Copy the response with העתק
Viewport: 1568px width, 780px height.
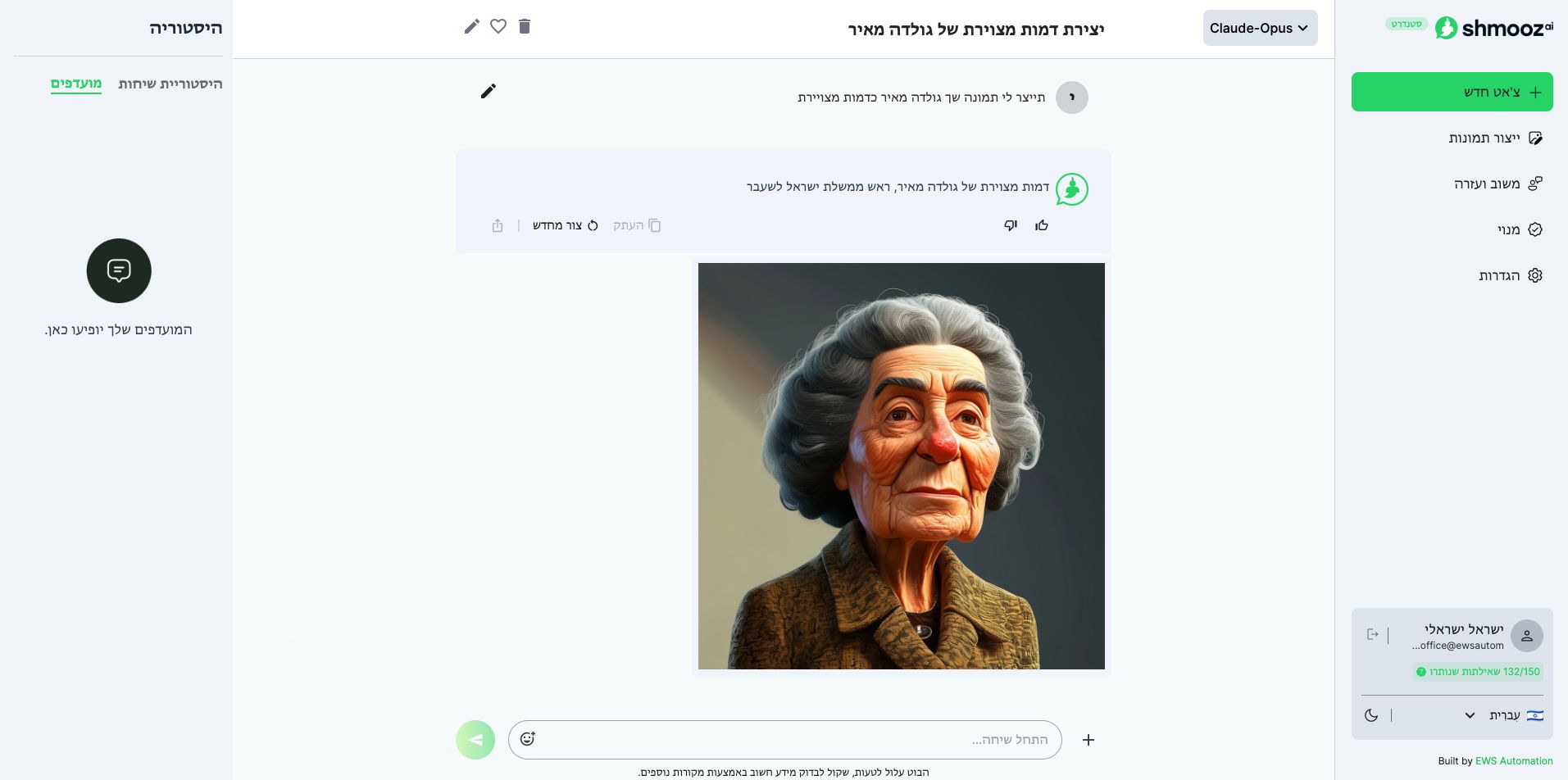(637, 225)
